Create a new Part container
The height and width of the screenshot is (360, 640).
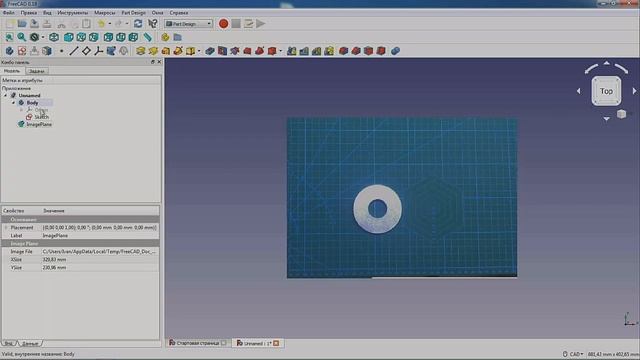[165, 38]
